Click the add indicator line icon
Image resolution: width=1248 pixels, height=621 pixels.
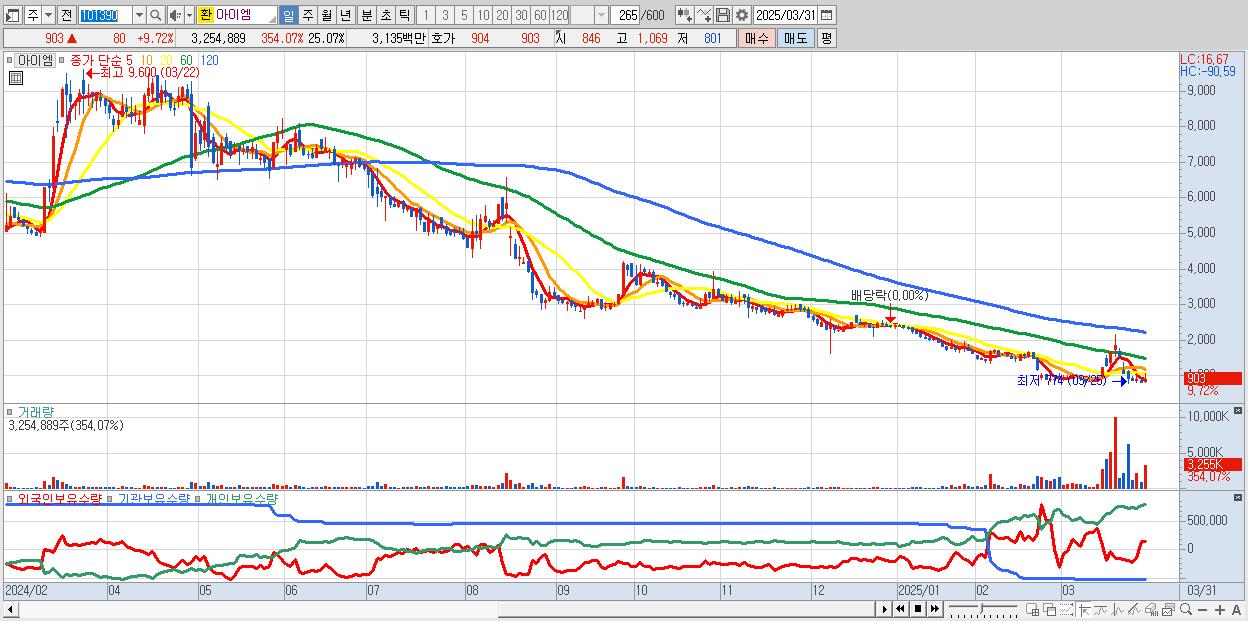point(704,15)
